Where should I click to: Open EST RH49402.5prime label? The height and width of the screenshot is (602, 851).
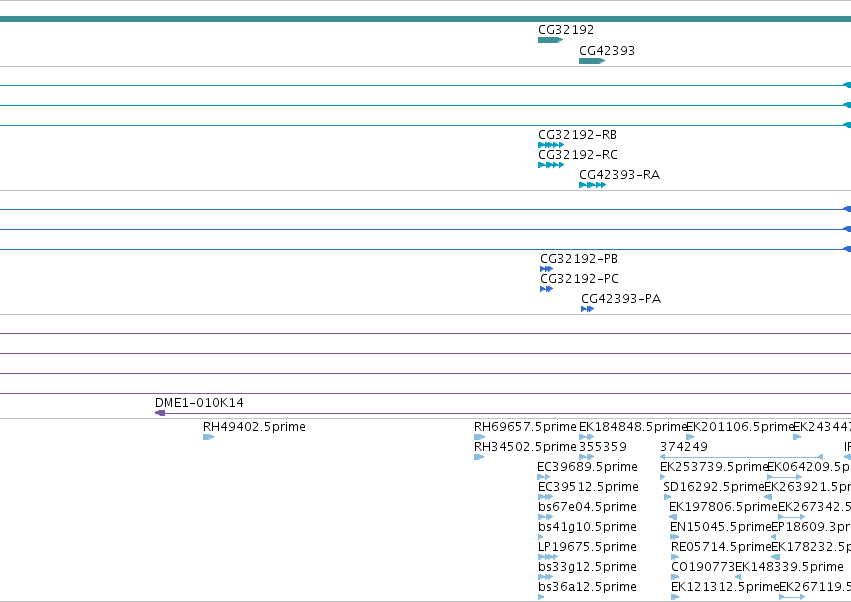(x=254, y=427)
